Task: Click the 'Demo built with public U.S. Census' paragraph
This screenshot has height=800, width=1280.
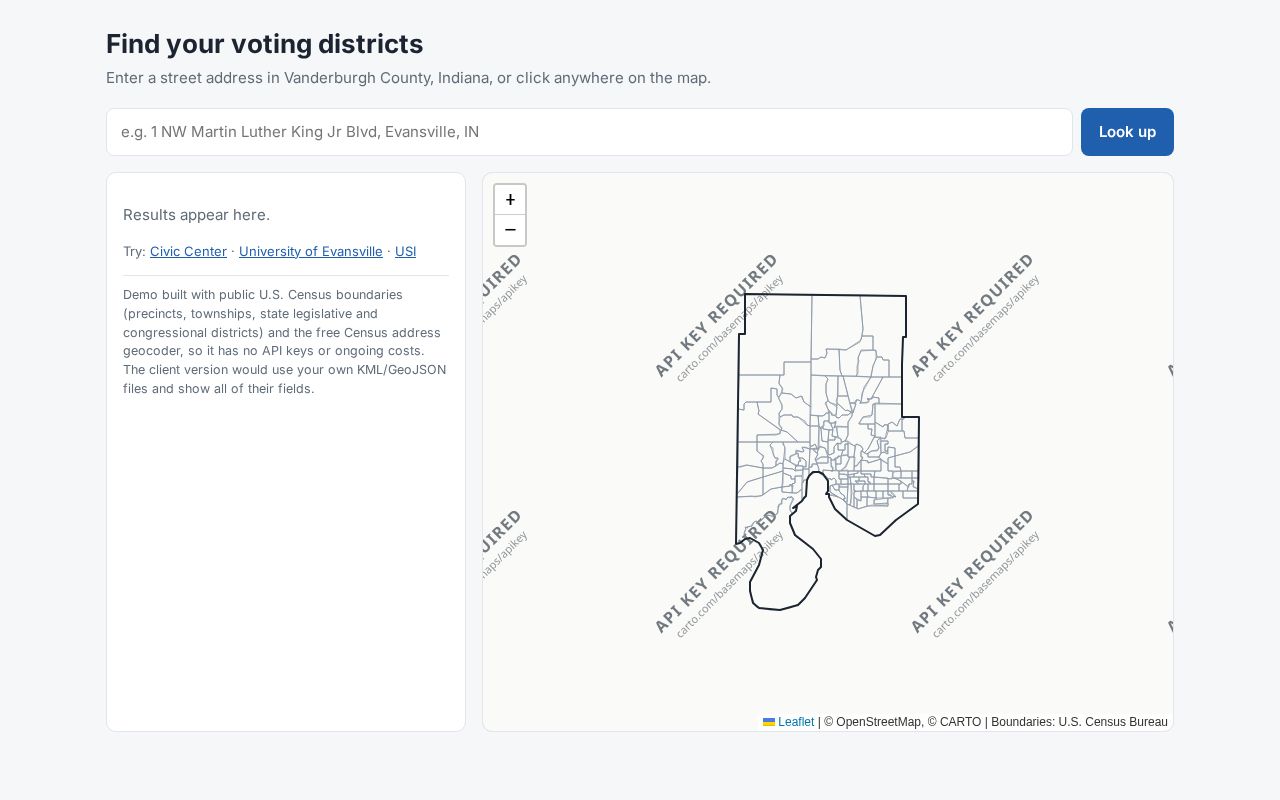Action: point(285,342)
